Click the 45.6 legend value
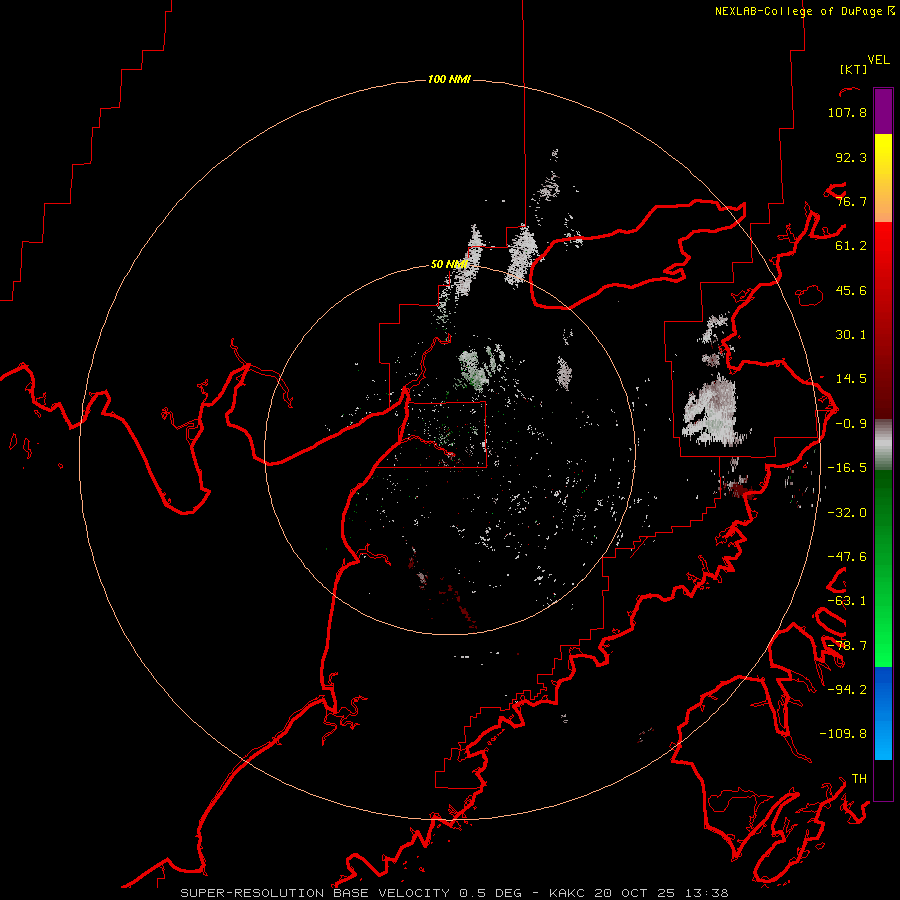Screen dimensions: 900x900 pyautogui.click(x=851, y=290)
